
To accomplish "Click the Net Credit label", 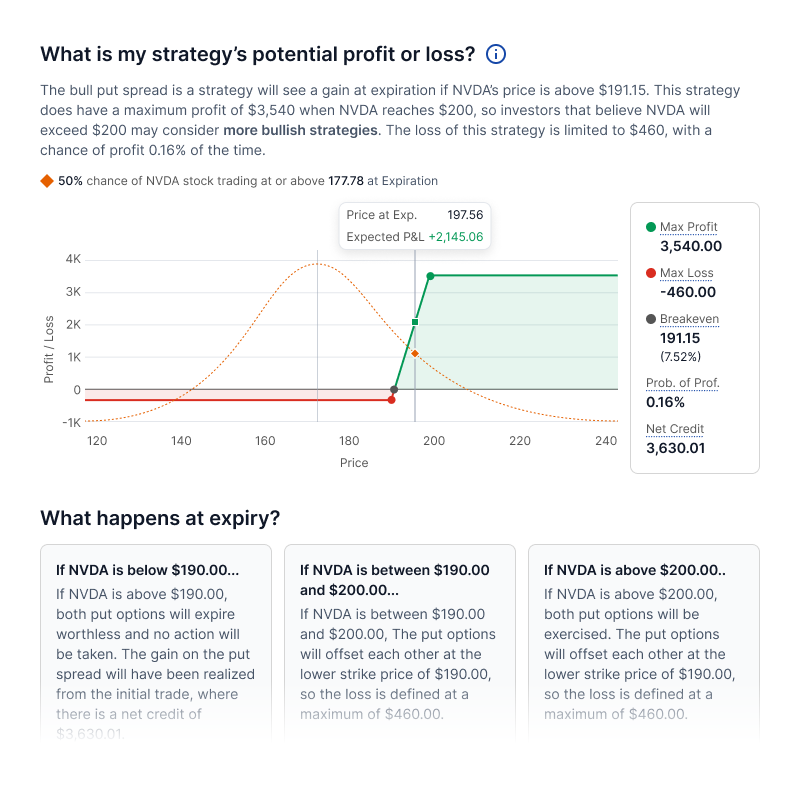I will tap(675, 429).
